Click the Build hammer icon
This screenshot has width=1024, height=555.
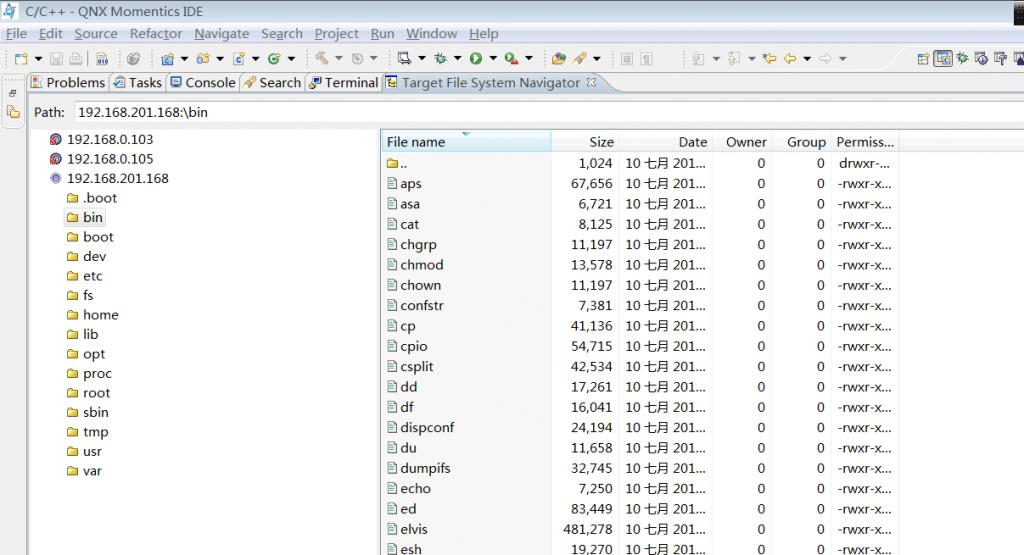(x=321, y=59)
